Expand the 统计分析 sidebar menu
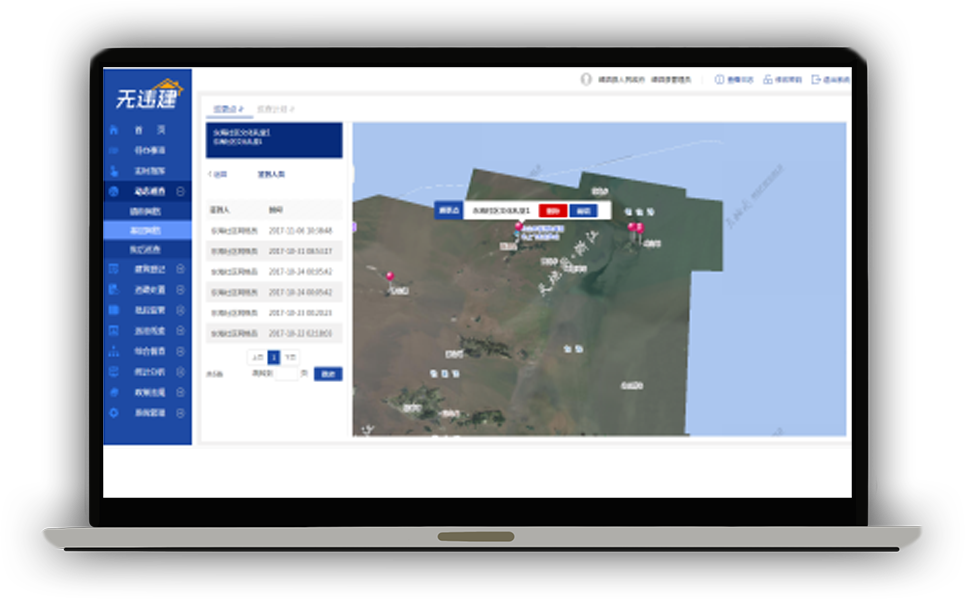Image resolution: width=965 pixels, height=600 pixels. click(181, 371)
